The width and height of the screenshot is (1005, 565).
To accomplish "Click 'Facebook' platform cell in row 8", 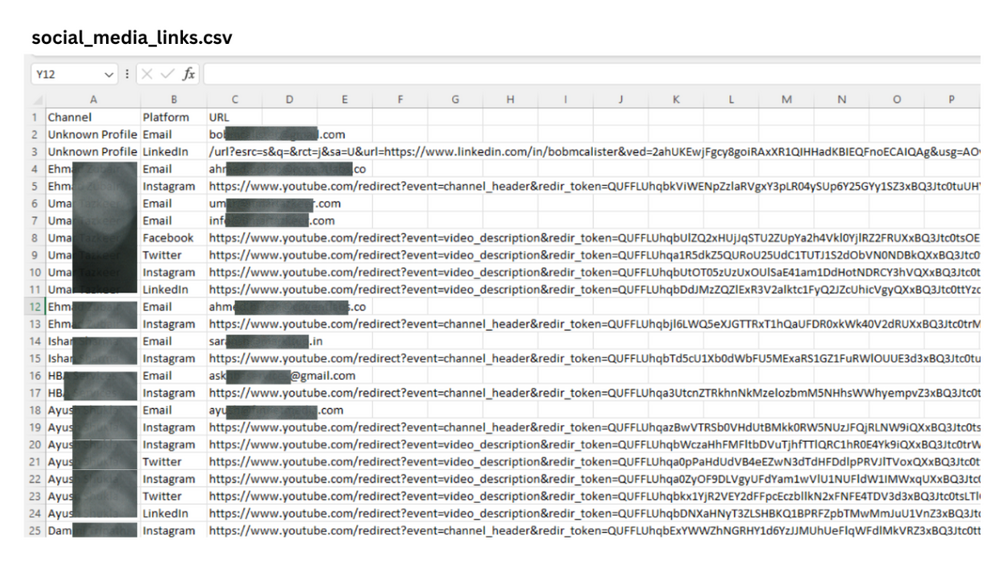I will [x=174, y=238].
